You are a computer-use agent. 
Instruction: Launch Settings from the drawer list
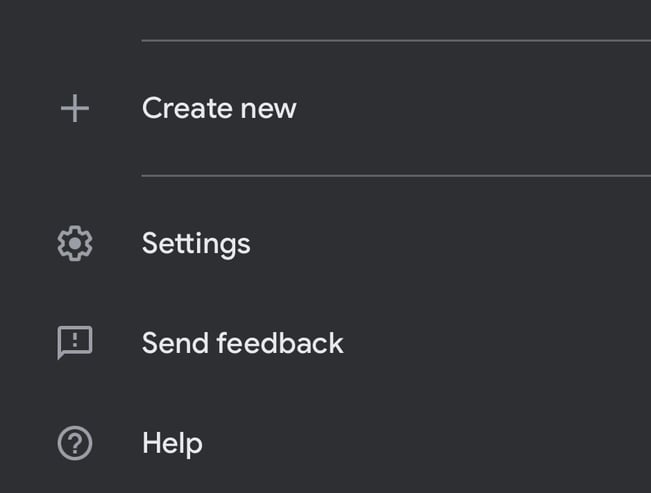click(326, 243)
